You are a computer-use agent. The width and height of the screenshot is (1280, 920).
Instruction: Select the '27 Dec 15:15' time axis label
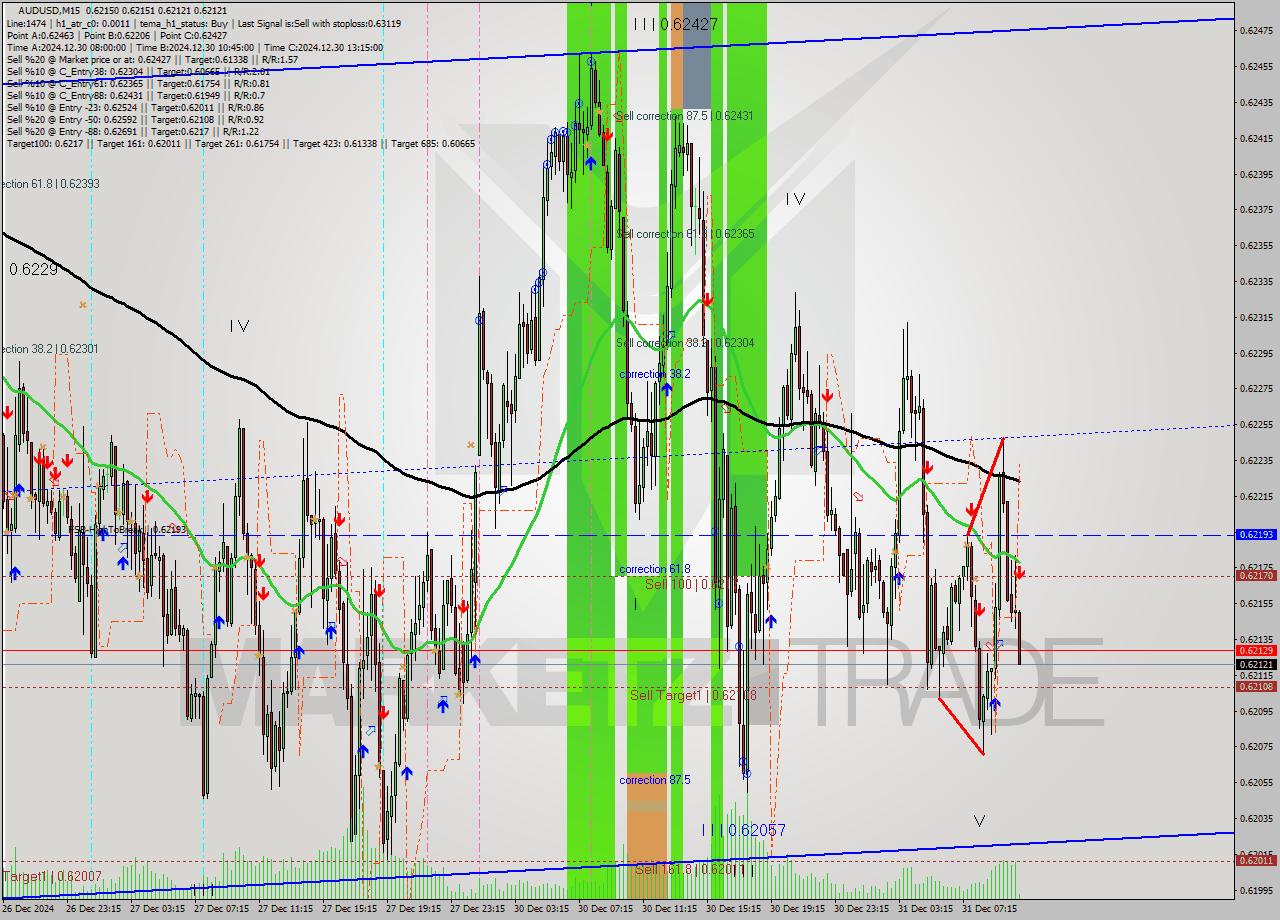(348, 909)
